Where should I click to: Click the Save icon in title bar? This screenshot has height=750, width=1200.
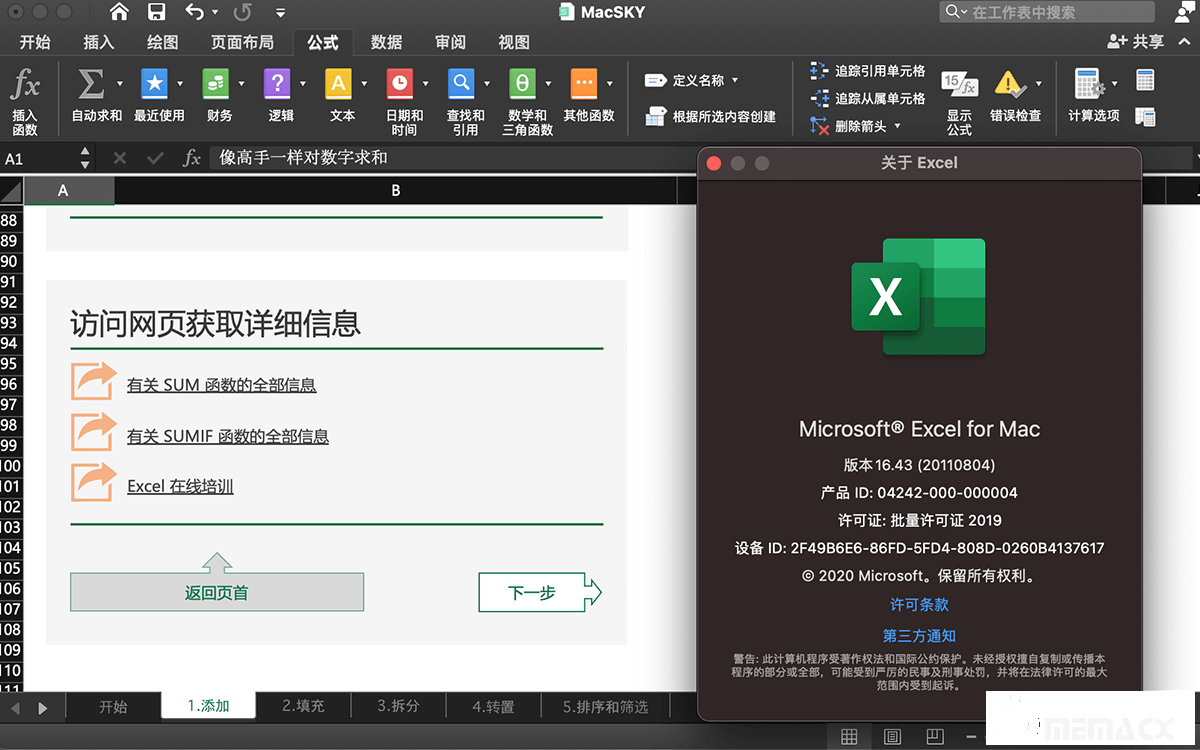(156, 12)
